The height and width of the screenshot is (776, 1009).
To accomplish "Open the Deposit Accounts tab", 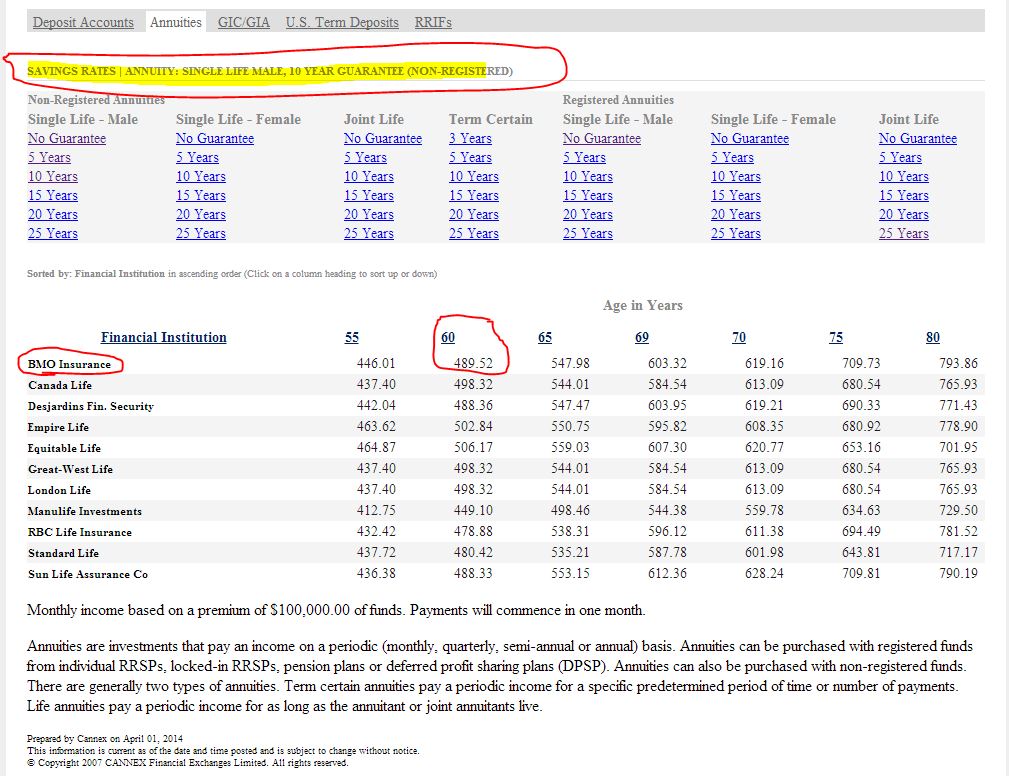I will coord(83,22).
